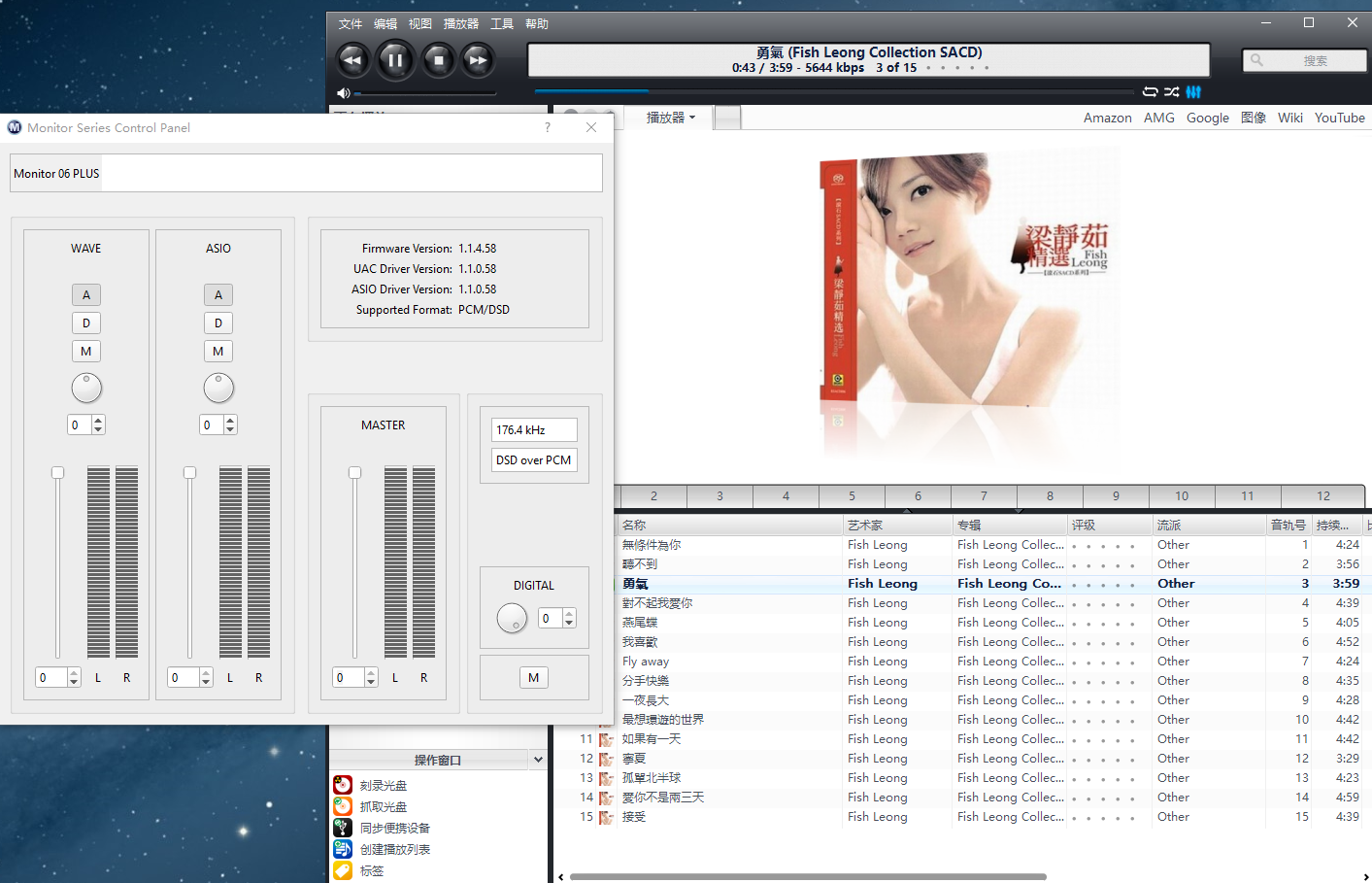1372x883 pixels.
Task: Pause playback with the pause button
Action: (x=395, y=60)
